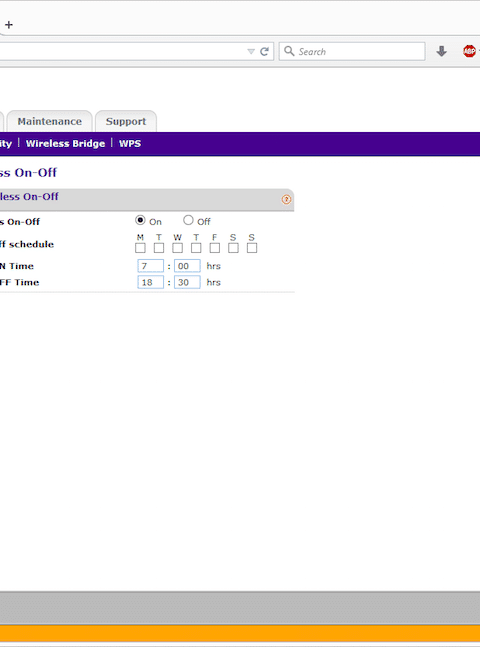Open the Wireless Bridge submenu item

pos(65,144)
